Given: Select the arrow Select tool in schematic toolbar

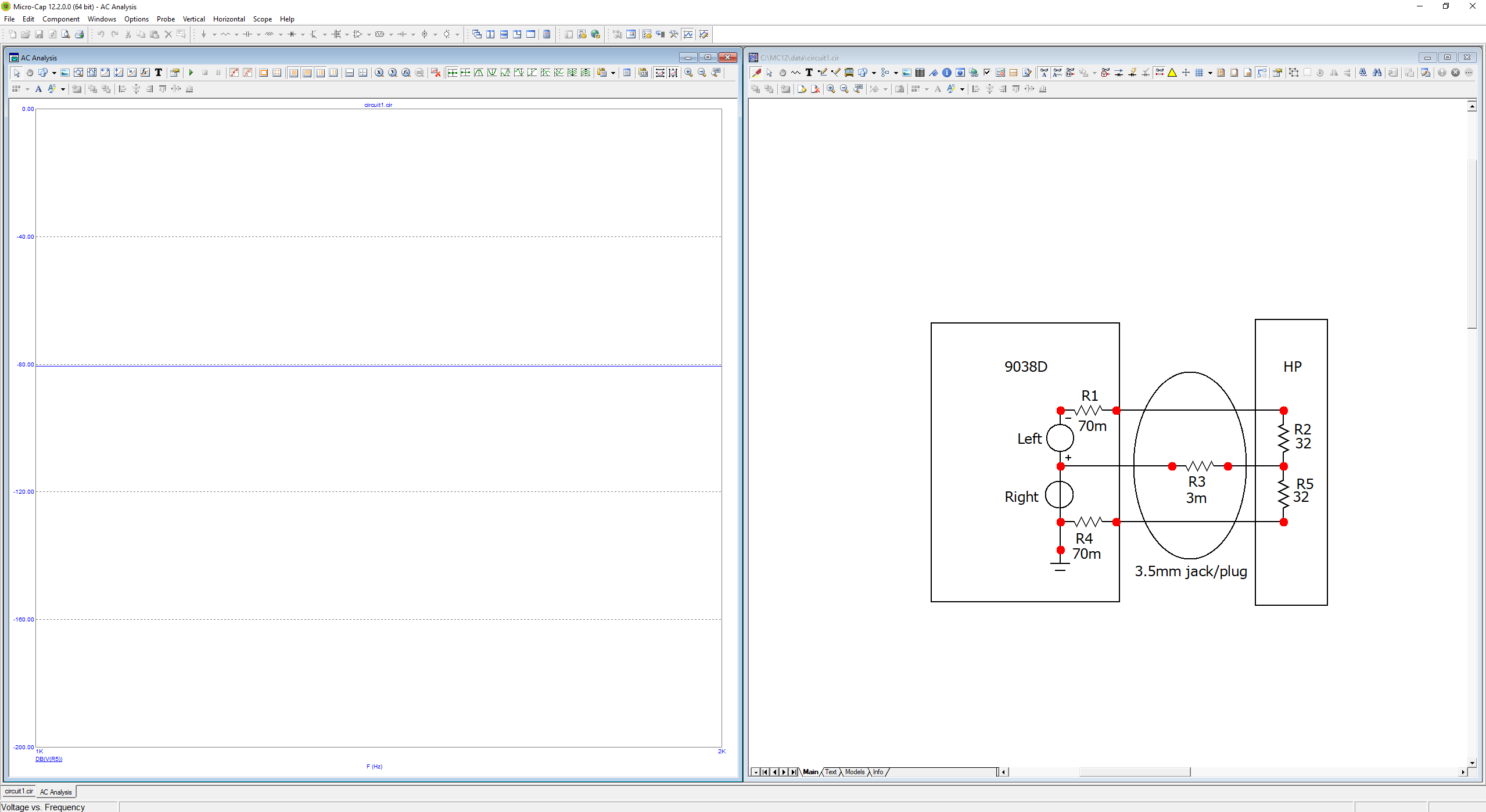Looking at the screenshot, I should point(769,73).
